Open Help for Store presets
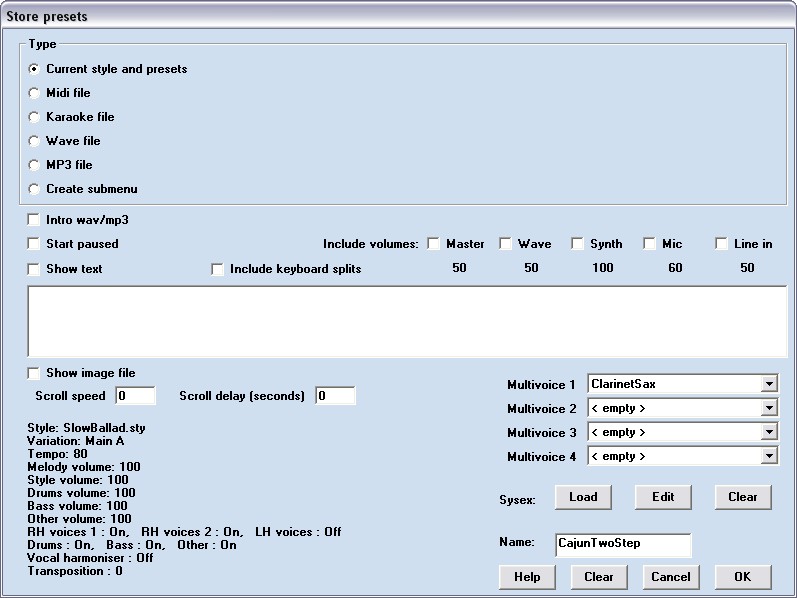Screen dimensions: 797x598 point(527,577)
